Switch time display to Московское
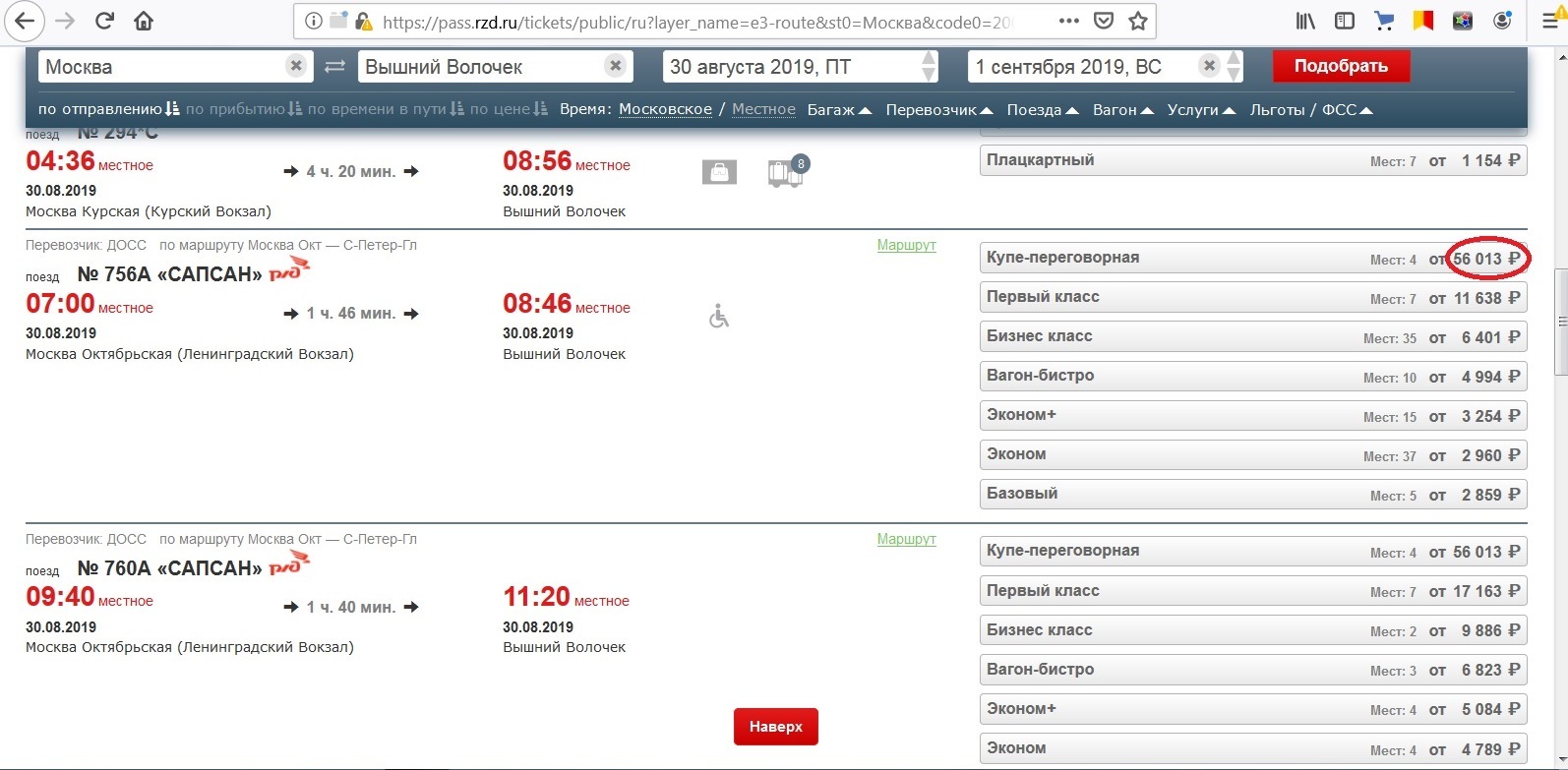The height and width of the screenshot is (770, 1568). (665, 109)
